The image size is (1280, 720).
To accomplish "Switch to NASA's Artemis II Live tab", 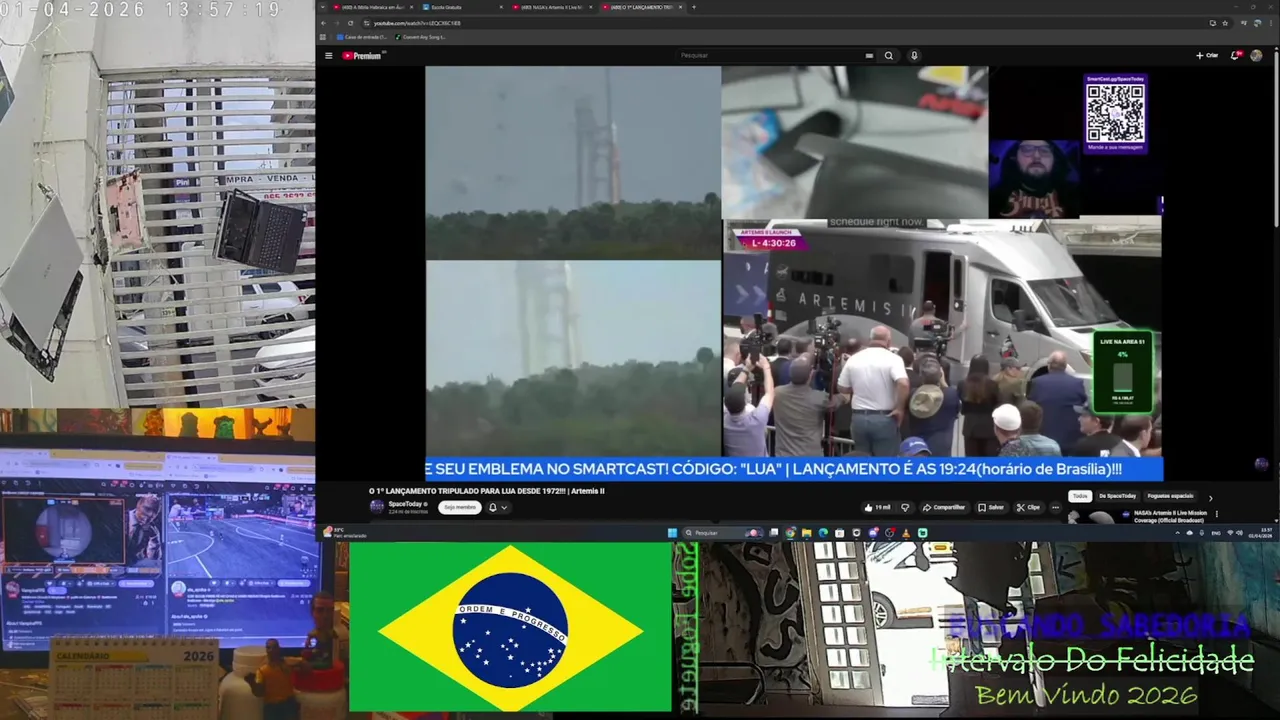I will tap(552, 7).
